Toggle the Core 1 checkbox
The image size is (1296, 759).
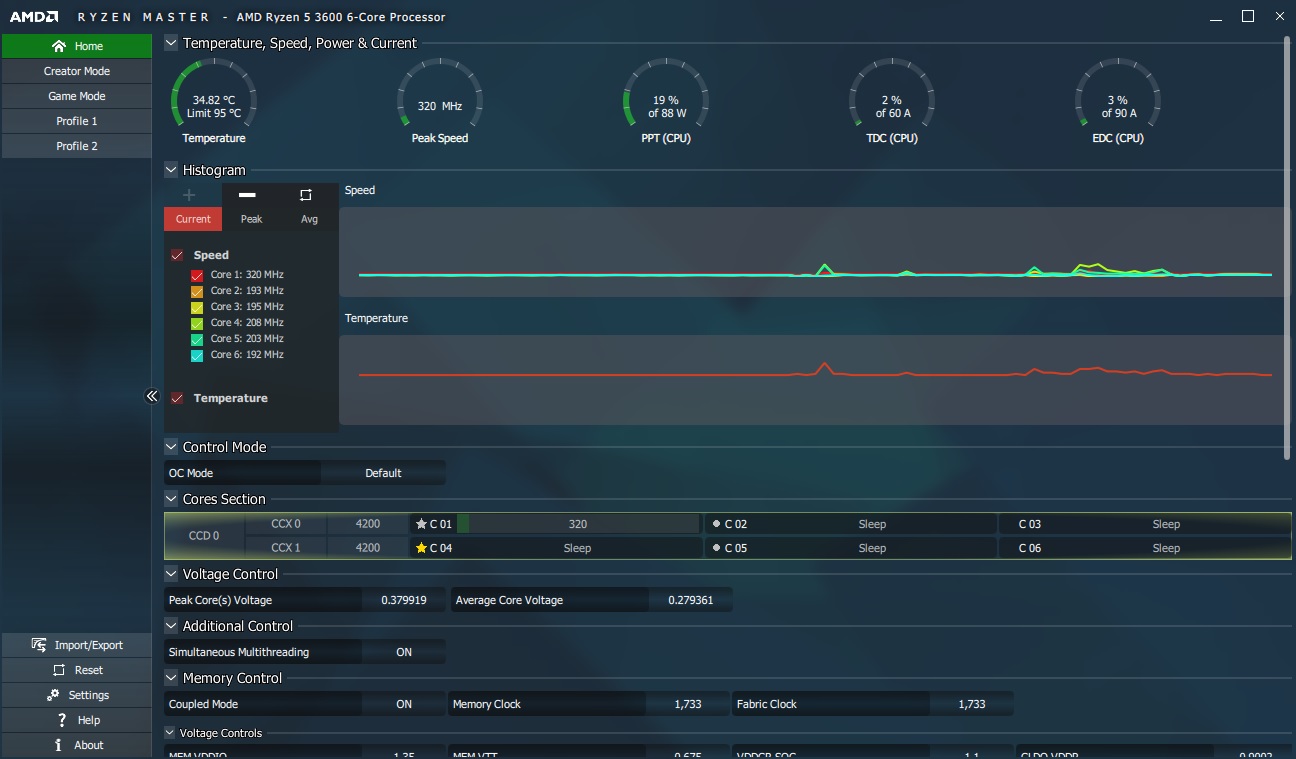(x=197, y=275)
